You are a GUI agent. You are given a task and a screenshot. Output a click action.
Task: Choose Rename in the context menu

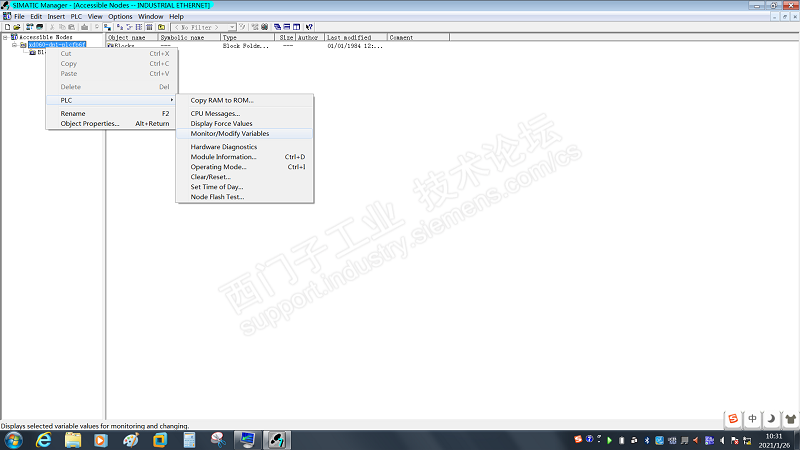pyautogui.click(x=111, y=113)
